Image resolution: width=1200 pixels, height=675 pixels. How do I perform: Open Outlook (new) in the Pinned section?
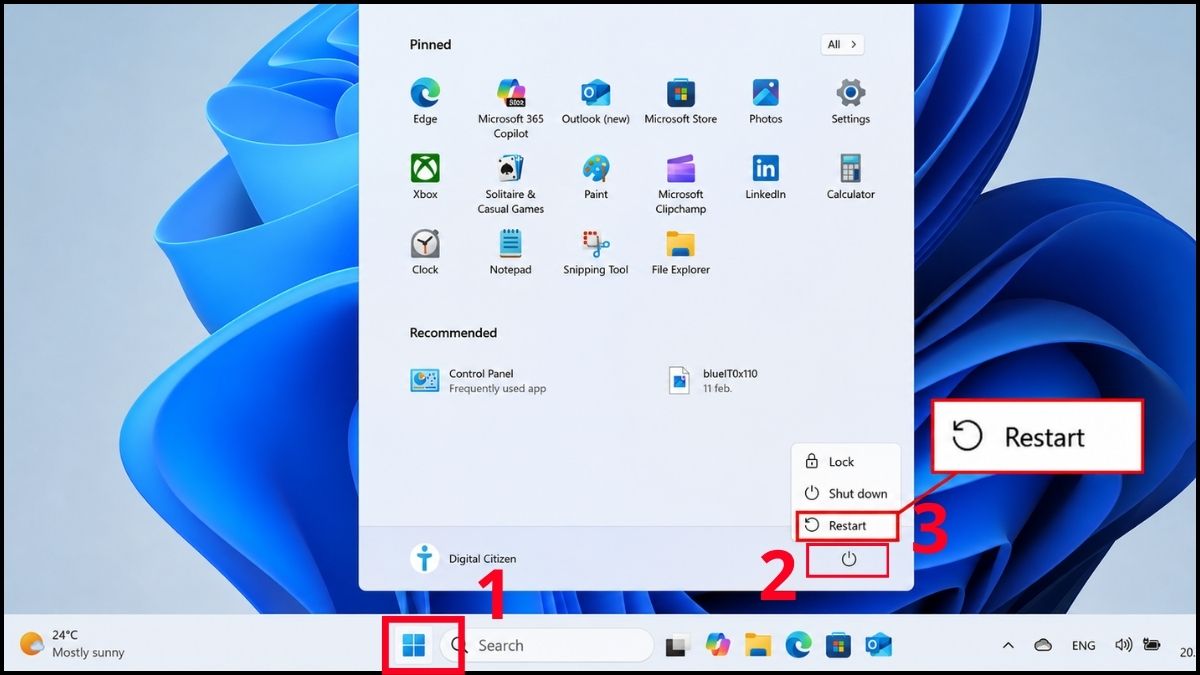[x=596, y=101]
